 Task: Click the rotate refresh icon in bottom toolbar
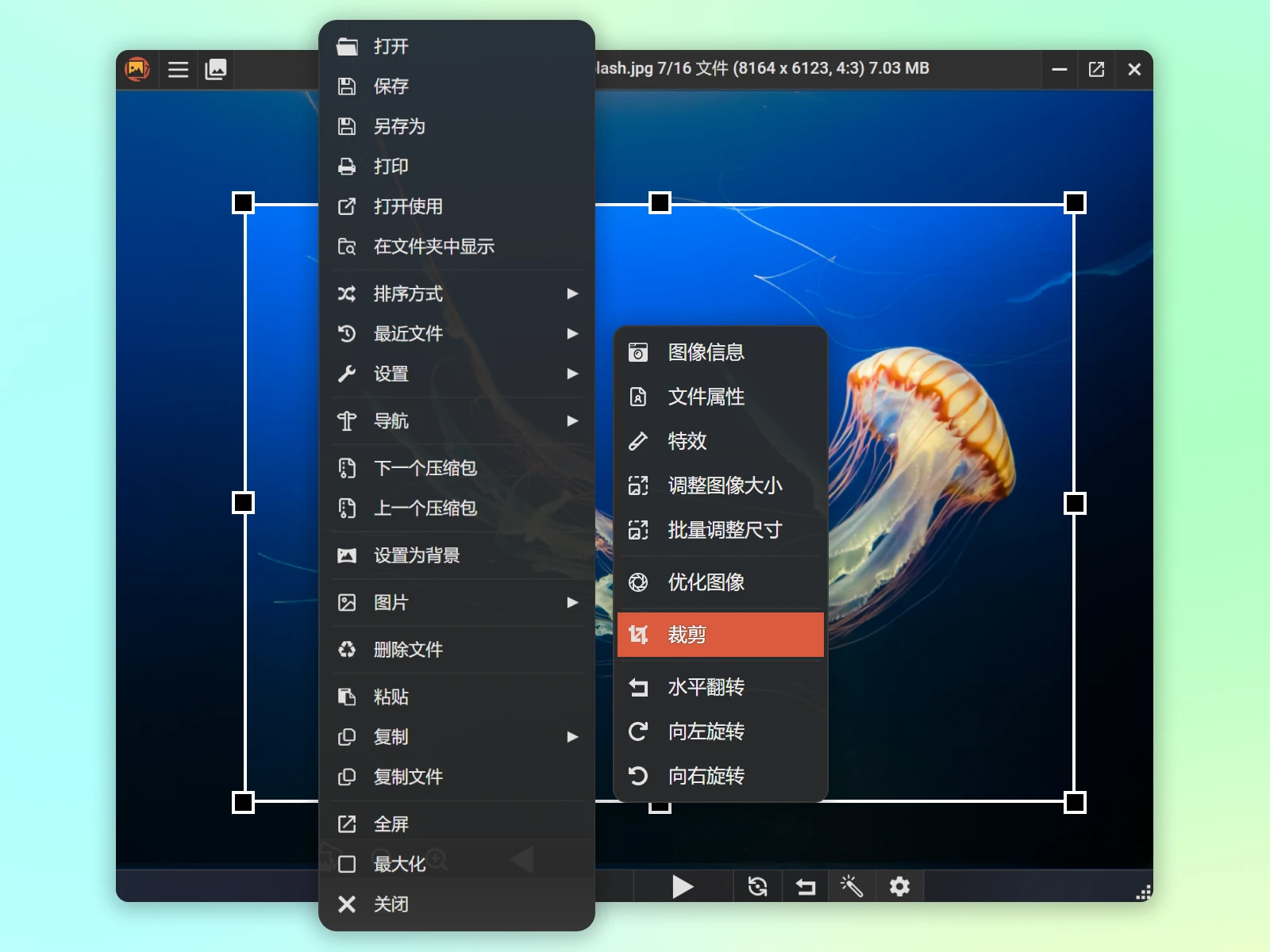(758, 886)
